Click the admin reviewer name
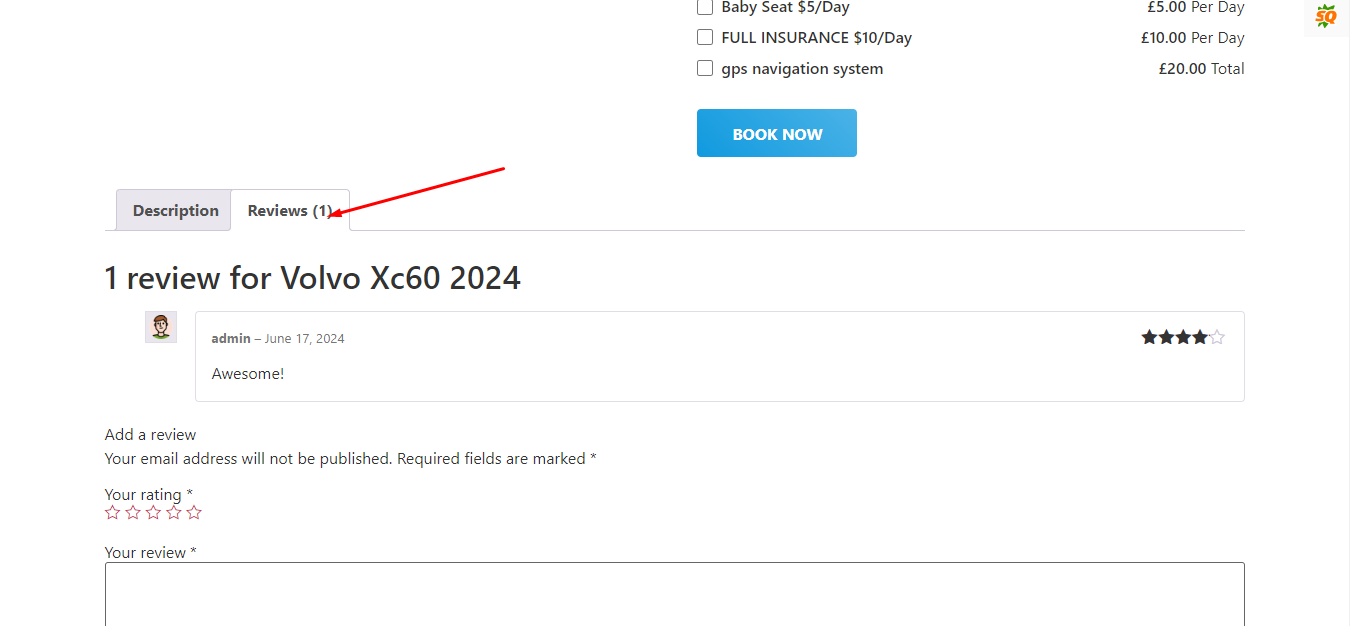Screen dimensions: 1350x626 tap(231, 338)
